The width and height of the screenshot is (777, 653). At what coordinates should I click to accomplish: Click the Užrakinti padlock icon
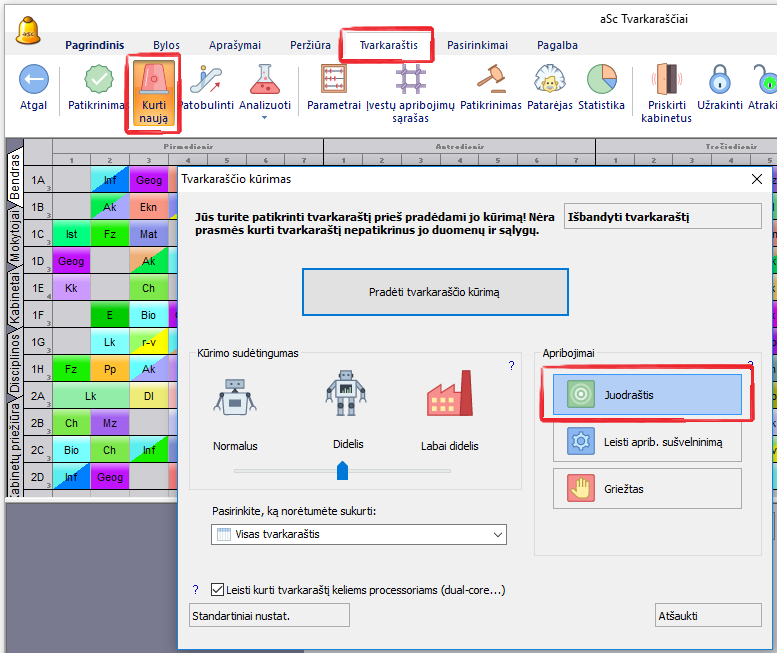[x=719, y=79]
